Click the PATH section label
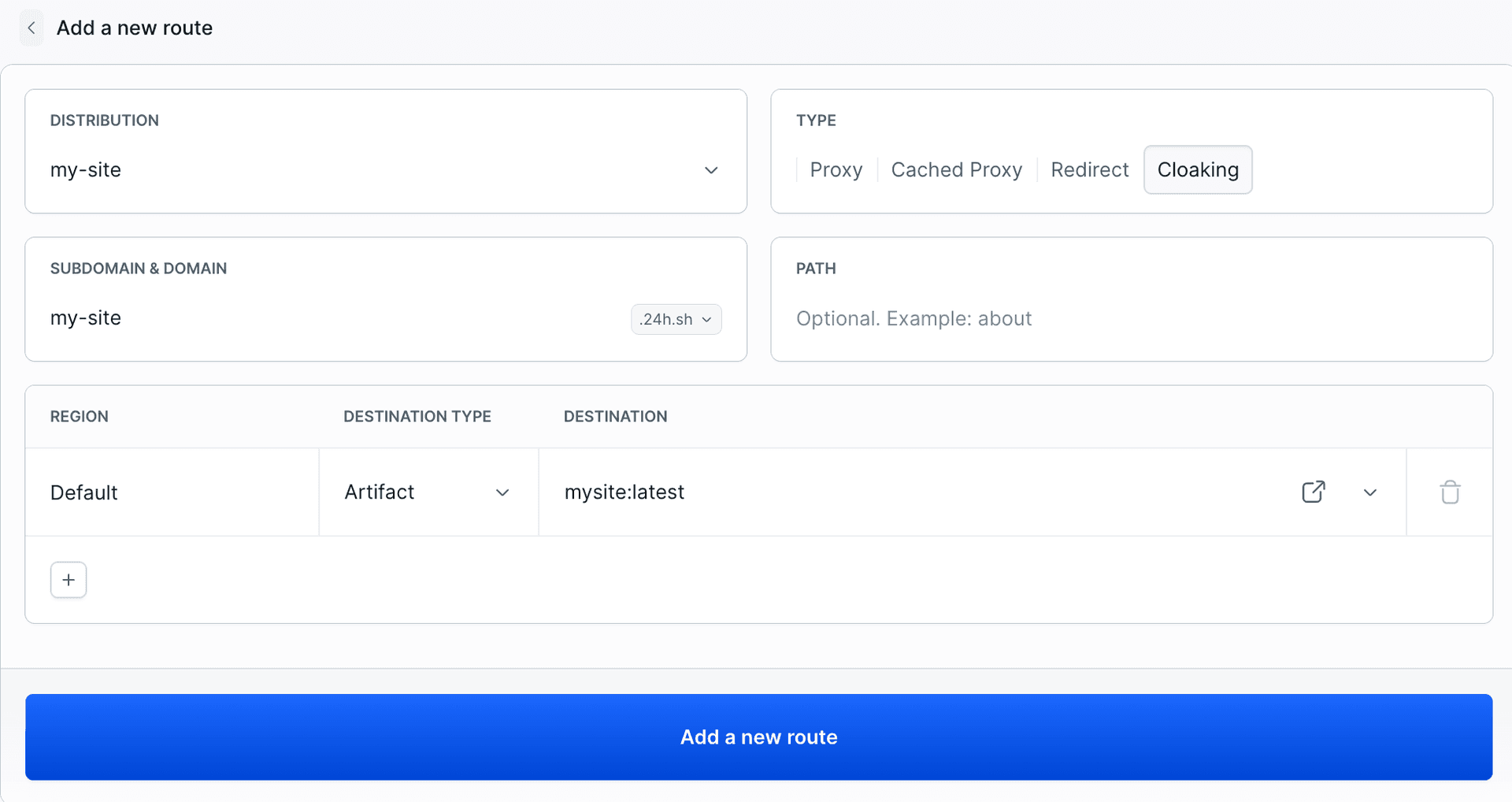1512x802 pixels. pyautogui.click(x=816, y=269)
